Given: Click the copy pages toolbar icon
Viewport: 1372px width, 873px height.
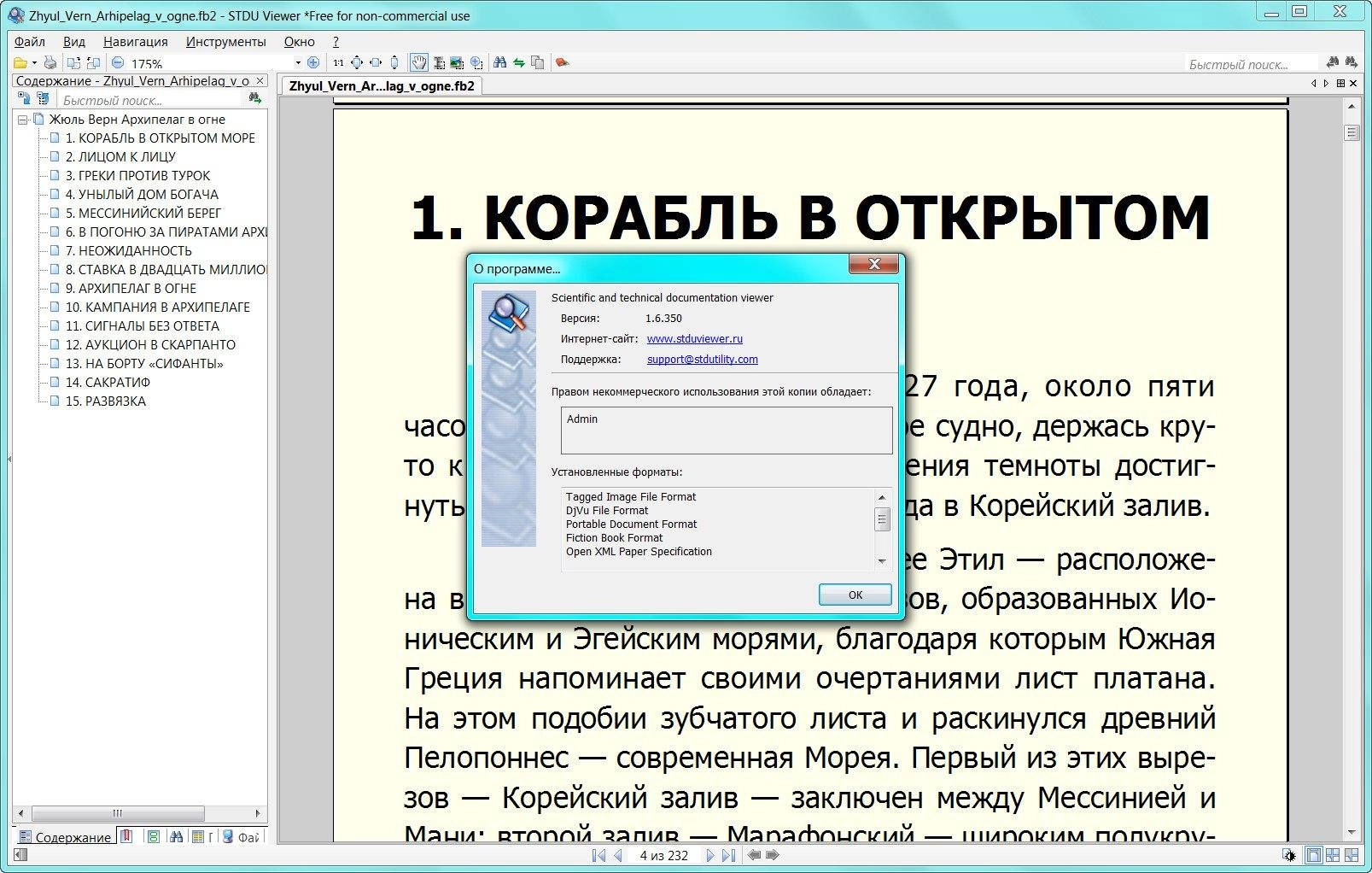Looking at the screenshot, I should [537, 62].
